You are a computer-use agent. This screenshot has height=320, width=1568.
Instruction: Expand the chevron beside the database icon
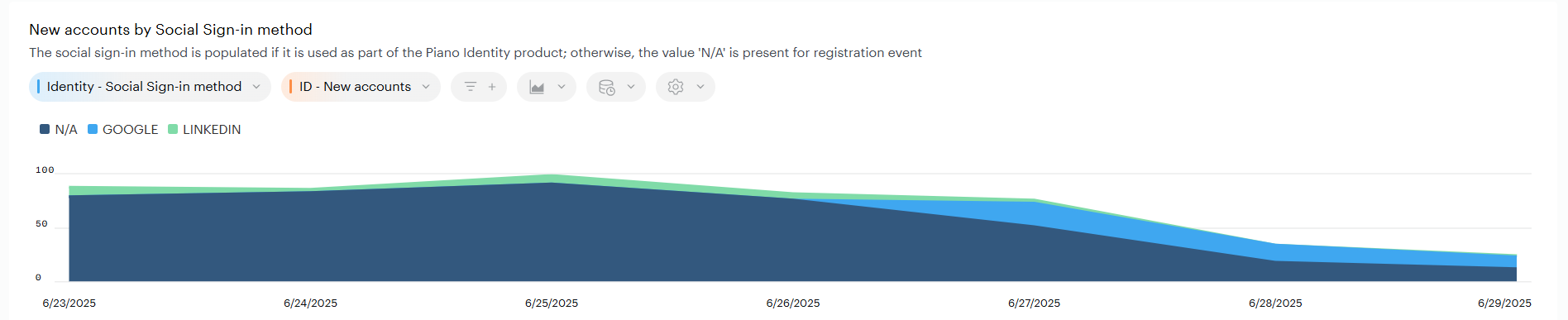(x=631, y=87)
